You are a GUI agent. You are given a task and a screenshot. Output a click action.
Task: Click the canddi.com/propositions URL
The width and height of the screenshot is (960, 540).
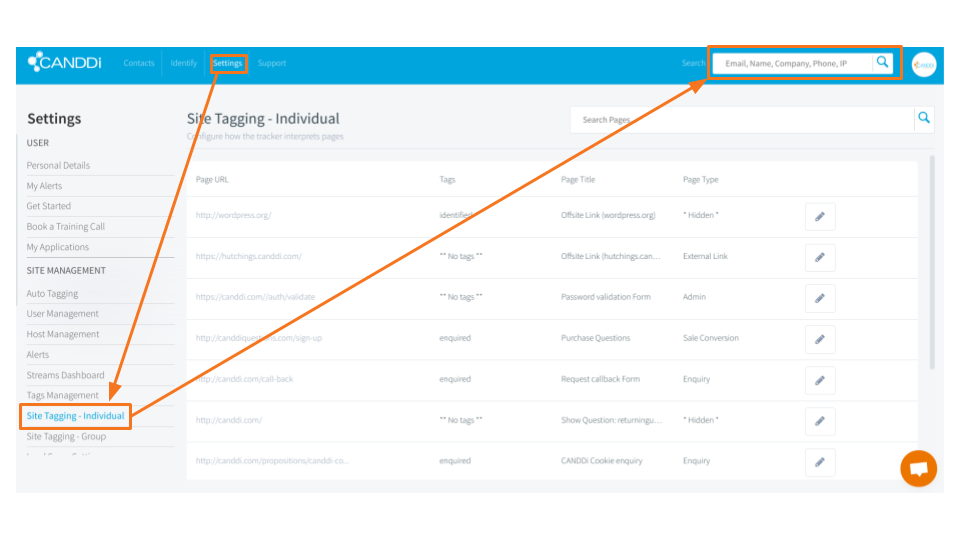[x=272, y=461]
